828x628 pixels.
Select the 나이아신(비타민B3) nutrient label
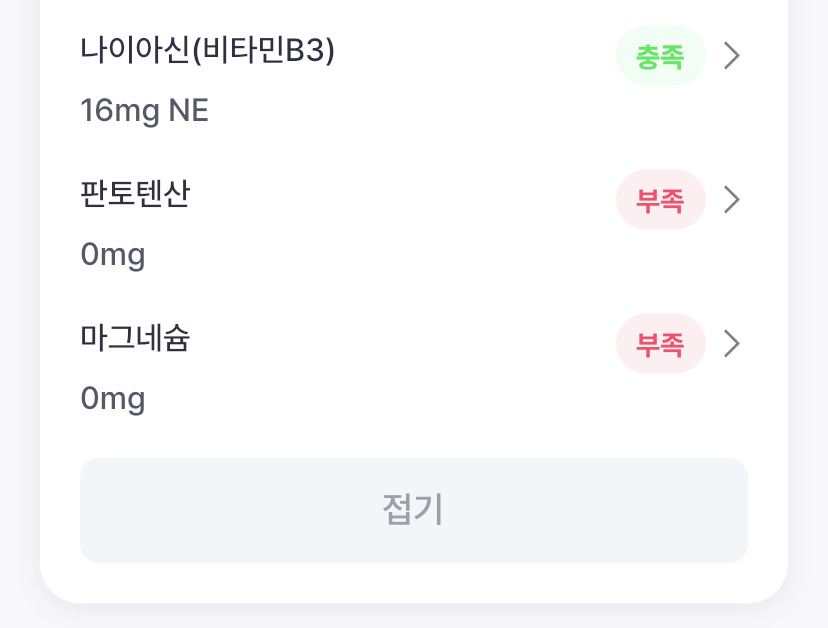pos(207,50)
